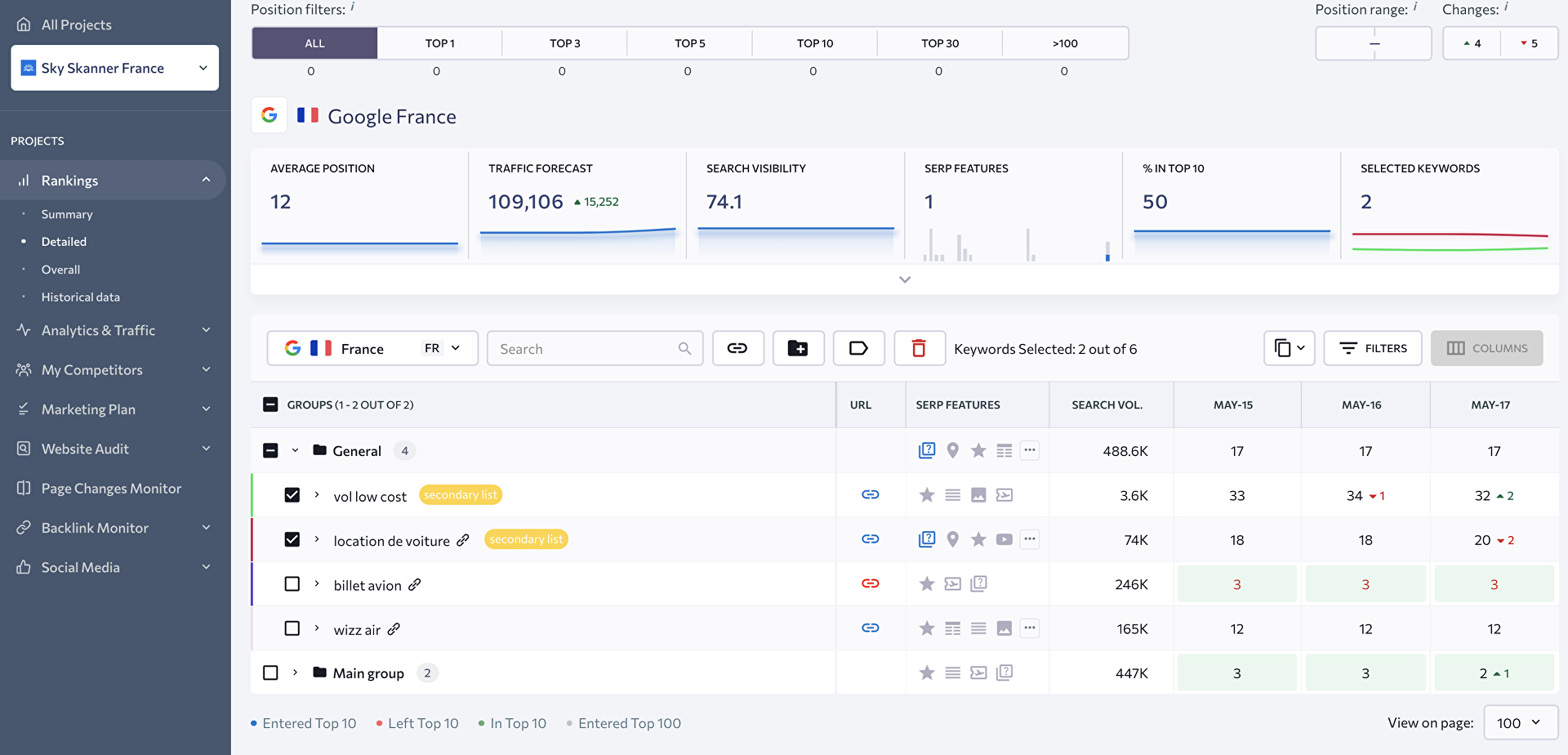Expand the summary cards chevron

(904, 279)
